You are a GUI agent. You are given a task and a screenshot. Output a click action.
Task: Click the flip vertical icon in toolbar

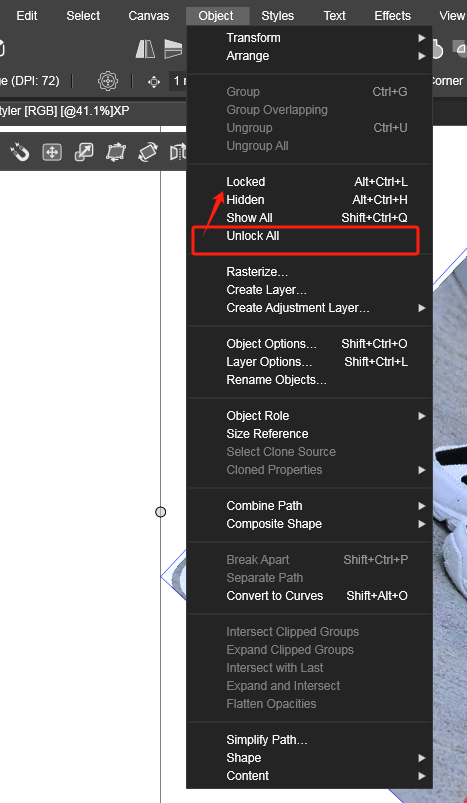pos(174,49)
